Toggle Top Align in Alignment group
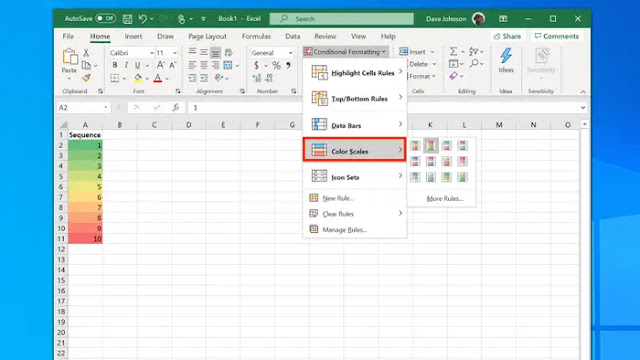The image size is (640, 360). tap(192, 52)
